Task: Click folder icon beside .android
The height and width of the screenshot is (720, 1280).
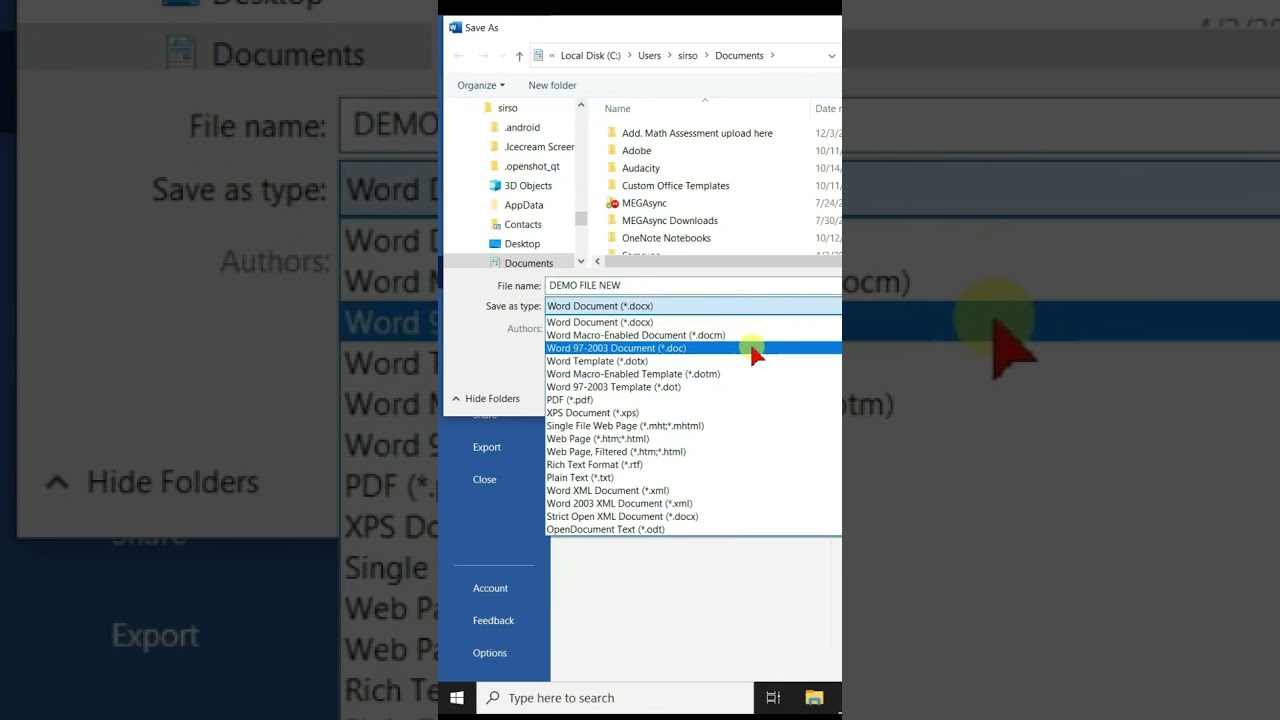Action: click(x=494, y=127)
